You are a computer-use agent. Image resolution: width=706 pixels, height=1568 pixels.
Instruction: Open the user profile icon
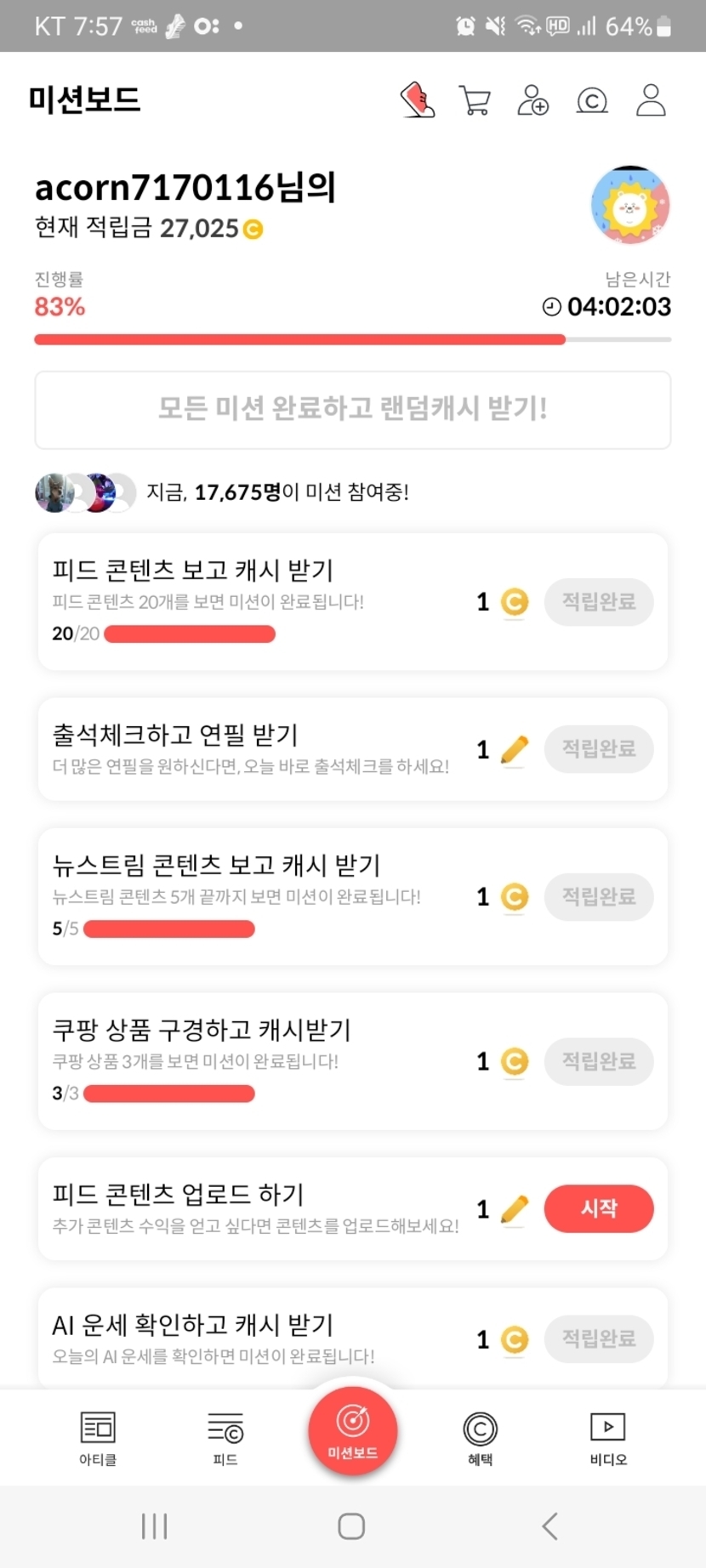click(x=651, y=100)
